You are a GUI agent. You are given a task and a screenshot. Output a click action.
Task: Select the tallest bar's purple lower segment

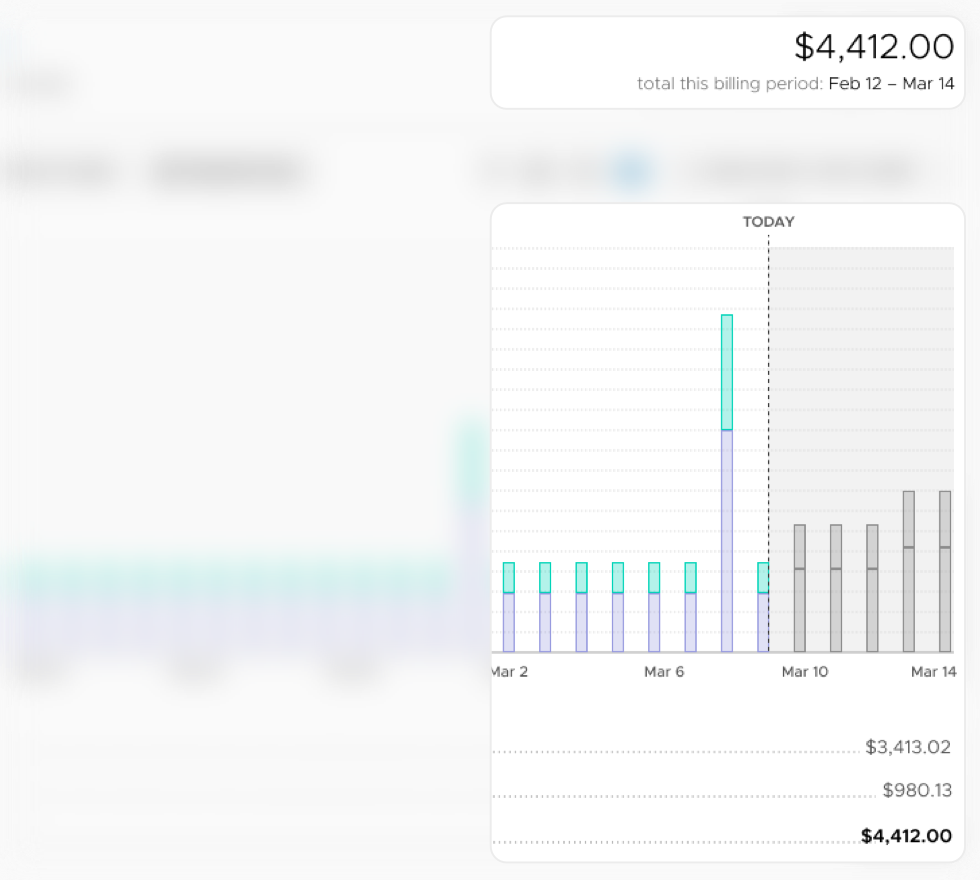coord(727,540)
